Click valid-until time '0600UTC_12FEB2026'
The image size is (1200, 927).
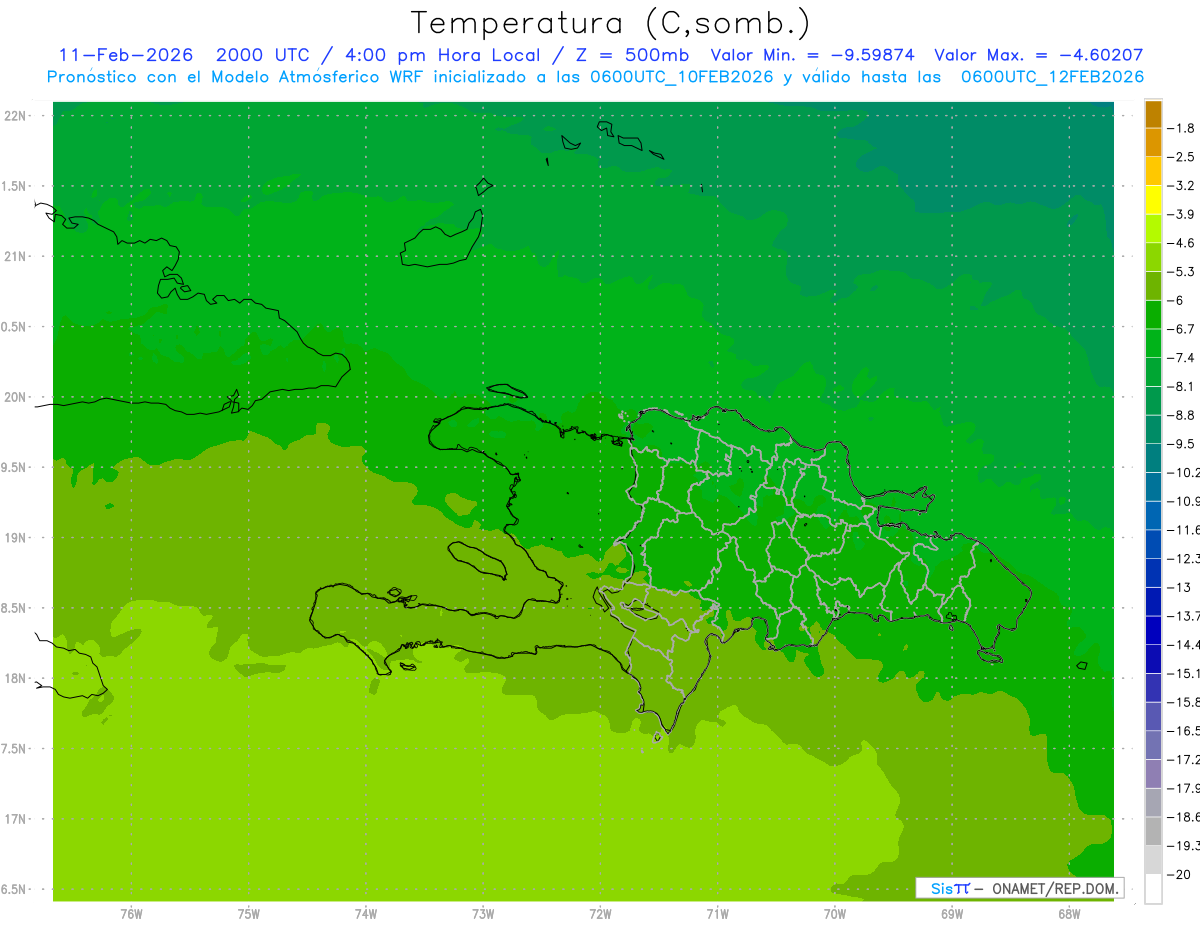click(x=1051, y=77)
